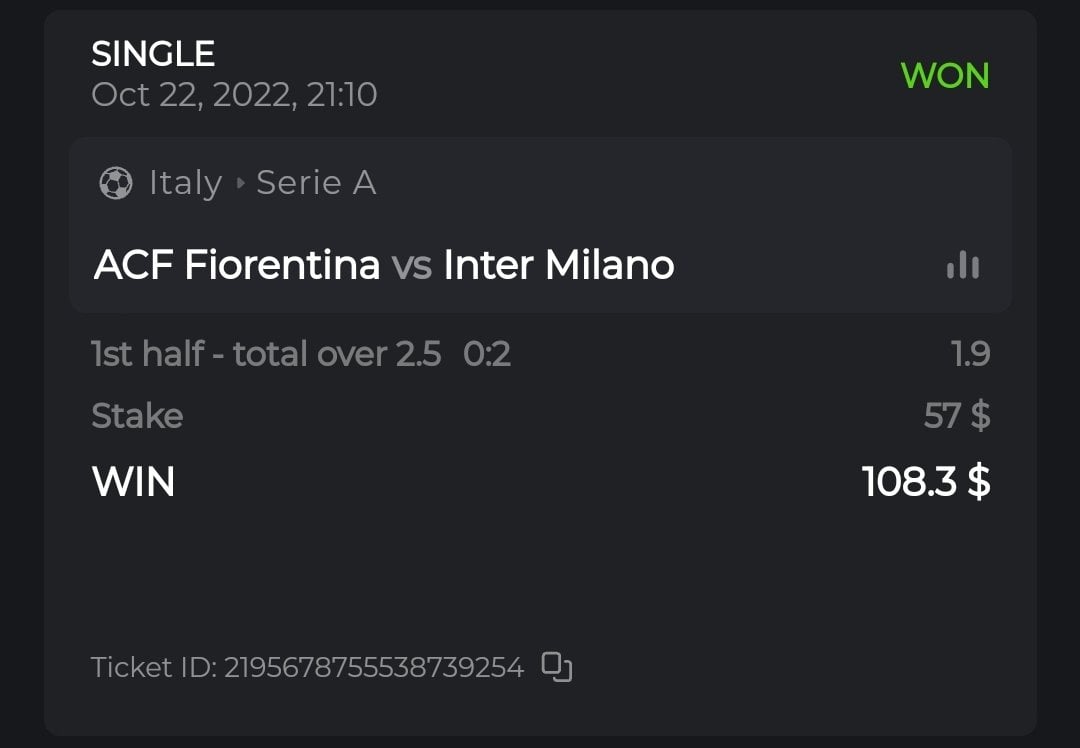Select the Ticket ID number text

(x=373, y=667)
